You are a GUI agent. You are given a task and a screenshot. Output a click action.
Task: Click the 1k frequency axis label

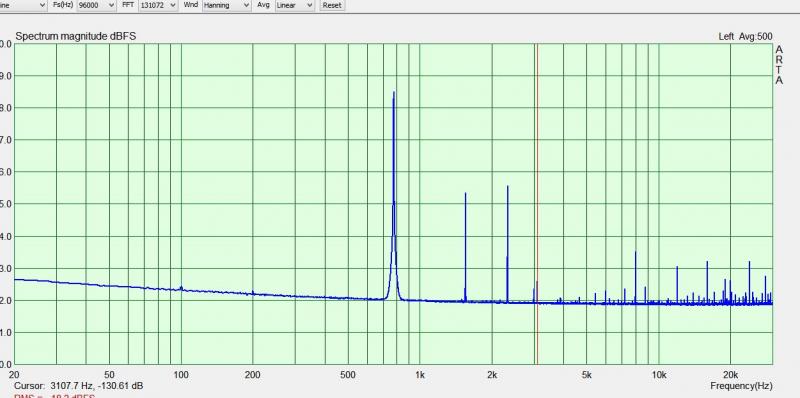pyautogui.click(x=419, y=375)
